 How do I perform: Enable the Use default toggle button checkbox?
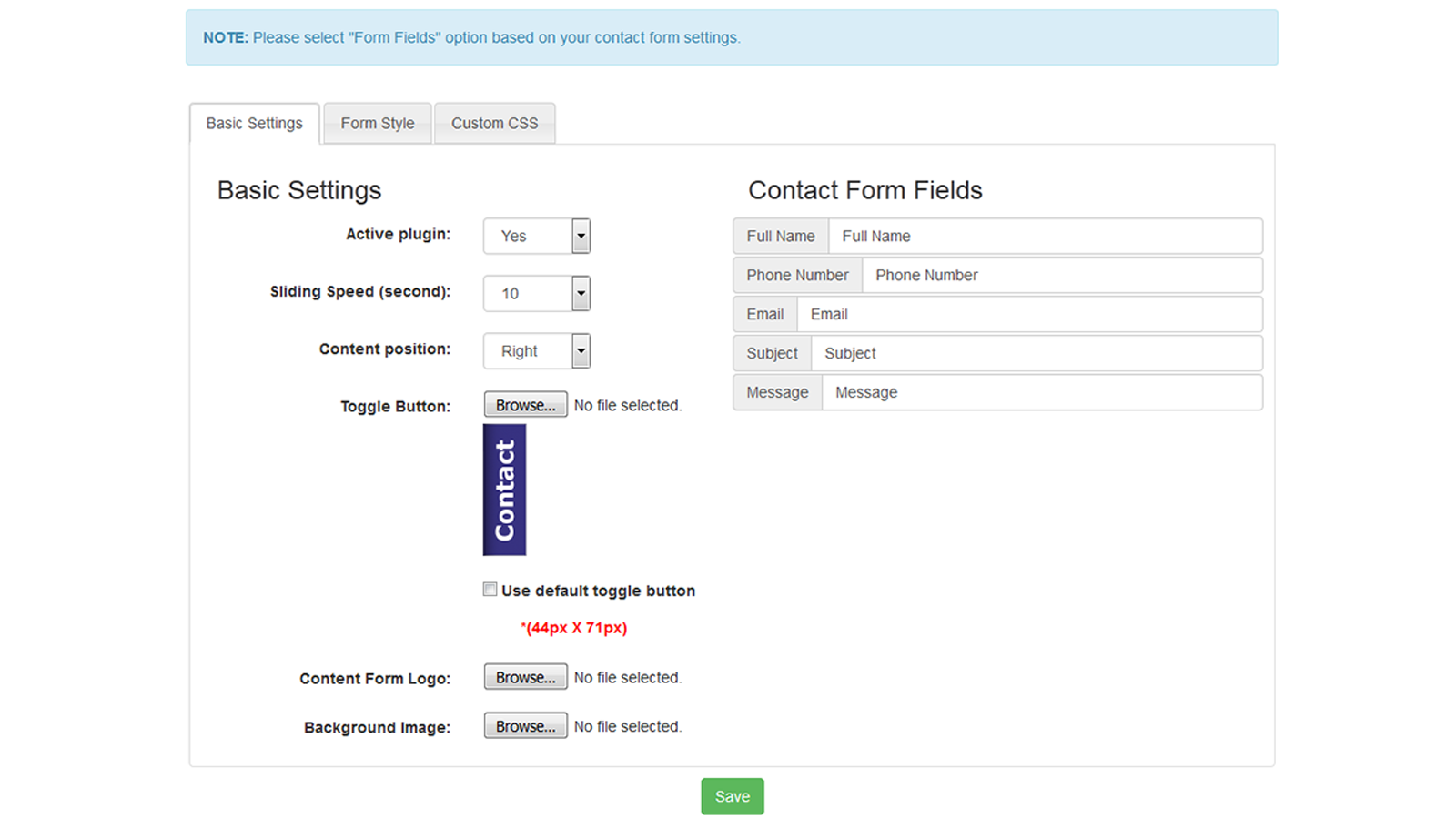490,589
